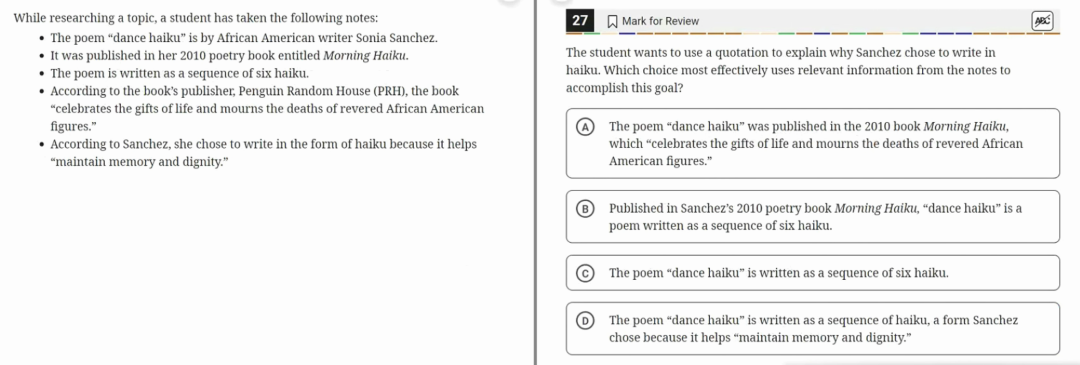
Task: Select the circled A letter icon
Action: point(585,127)
